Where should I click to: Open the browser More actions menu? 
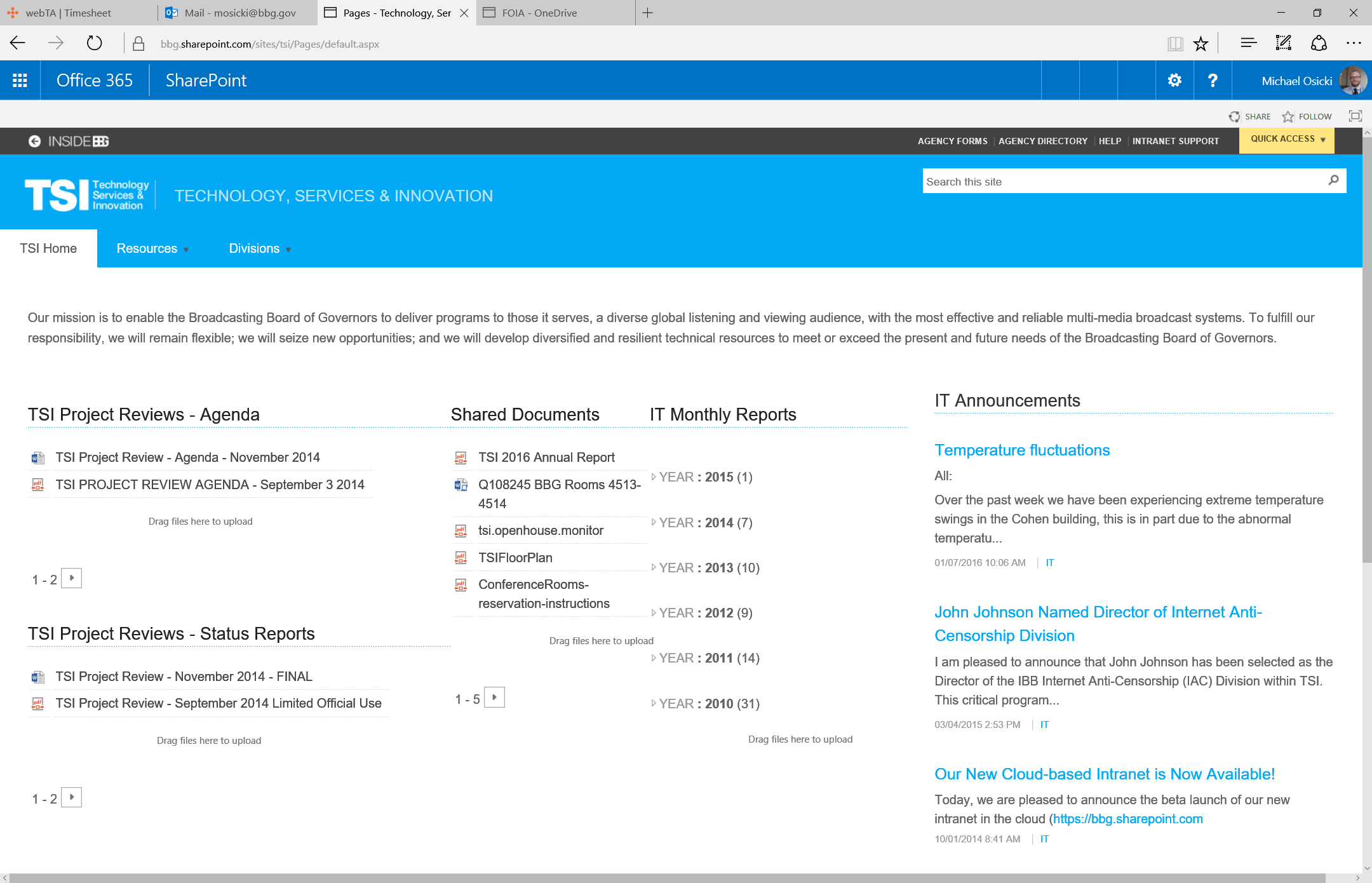pos(1354,43)
